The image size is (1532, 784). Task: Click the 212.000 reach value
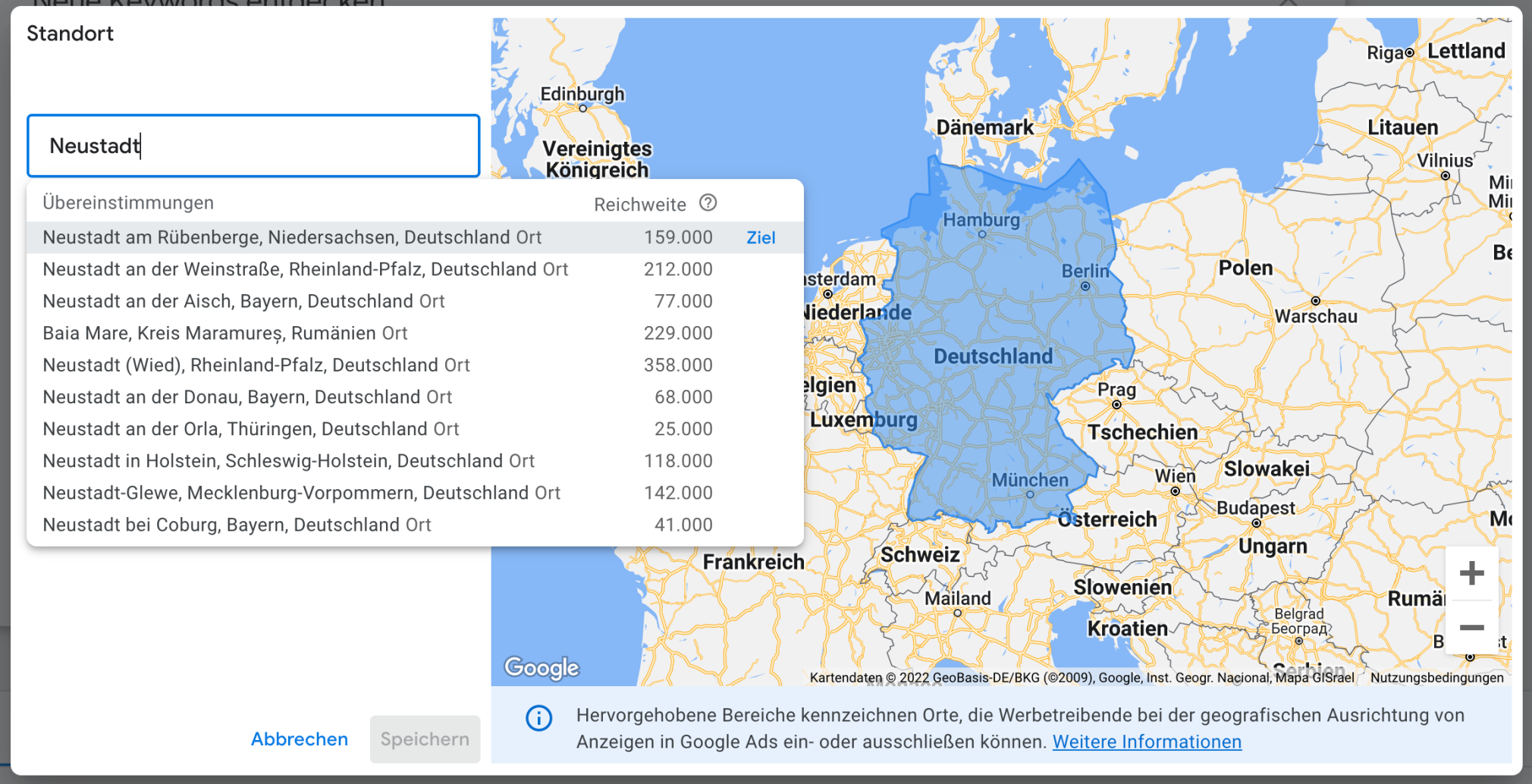click(x=678, y=269)
